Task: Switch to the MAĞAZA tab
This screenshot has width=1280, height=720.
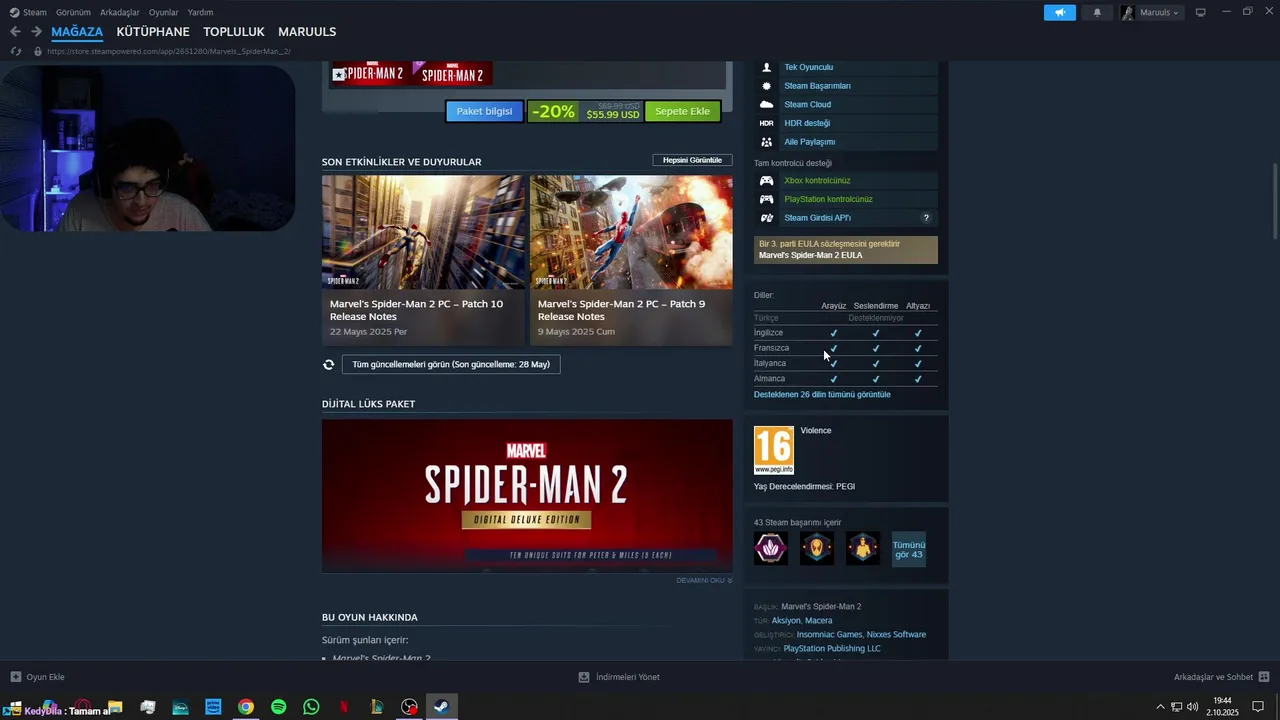Action: coord(77,32)
